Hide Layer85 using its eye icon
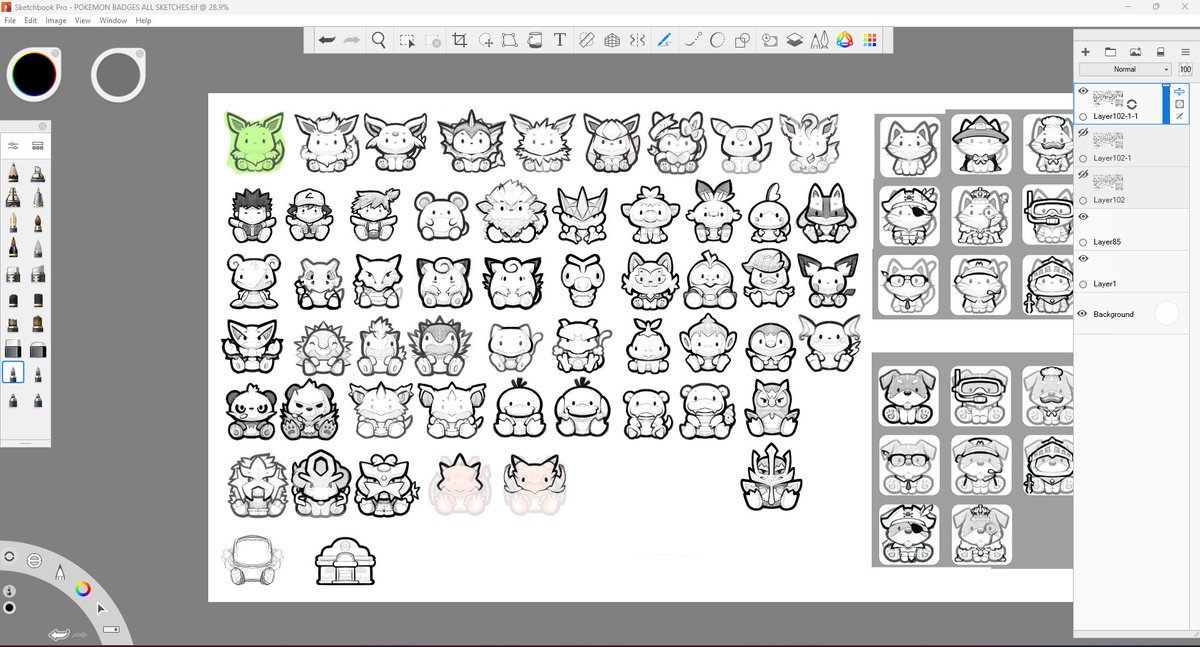The height and width of the screenshot is (647, 1200). [x=1083, y=216]
